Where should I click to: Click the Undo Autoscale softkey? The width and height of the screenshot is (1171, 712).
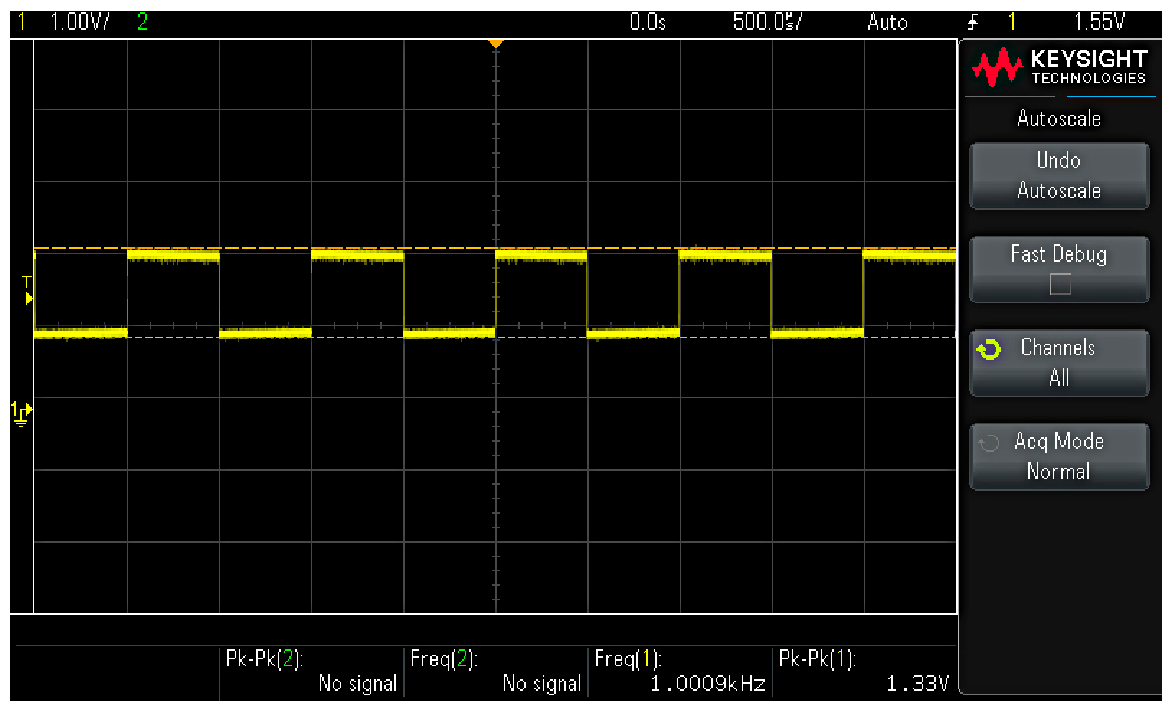[x=1058, y=176]
